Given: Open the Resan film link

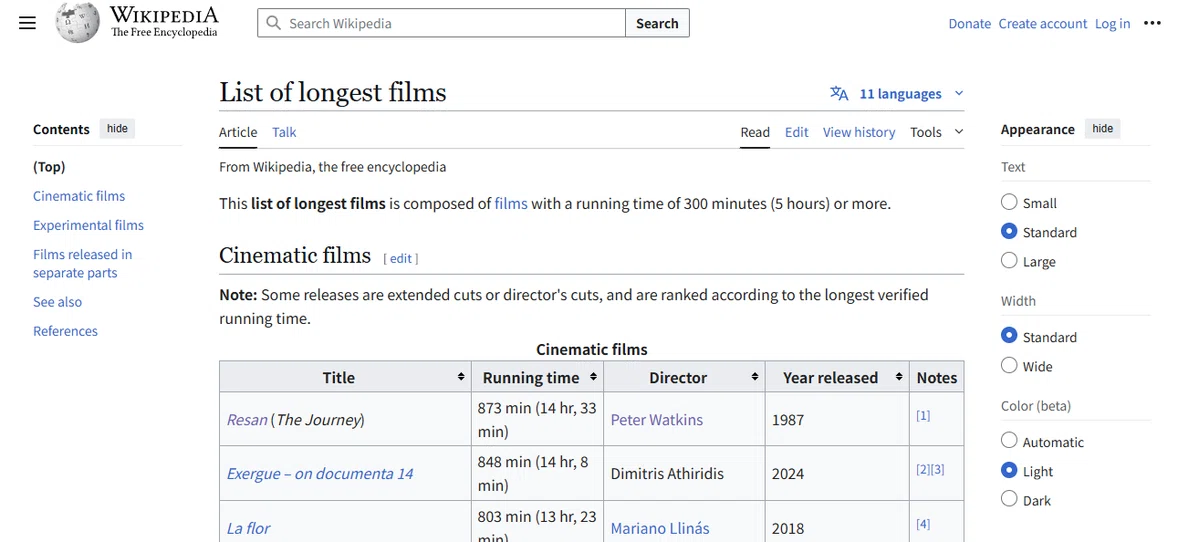Looking at the screenshot, I should click(x=247, y=419).
